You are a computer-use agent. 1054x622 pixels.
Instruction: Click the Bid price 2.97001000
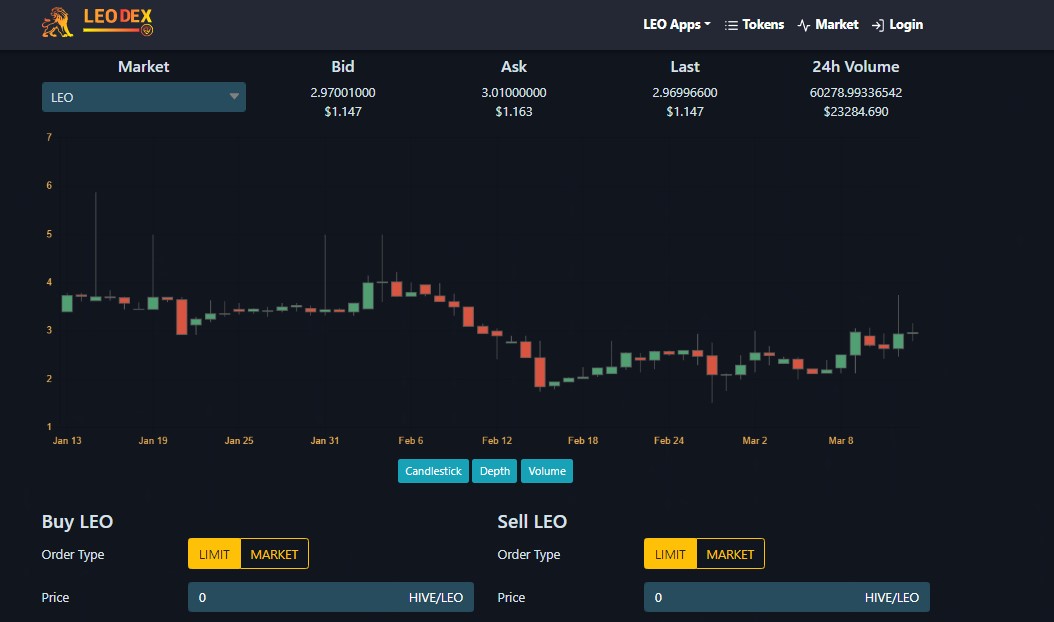pos(343,93)
